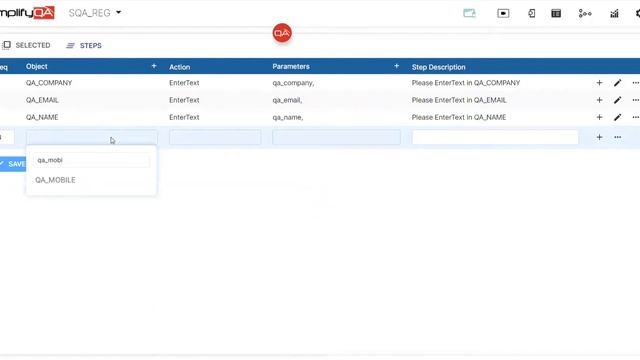This screenshot has height=360, width=640.
Task: Edit the QA_EMAIL step with pencil icon
Action: (x=618, y=100)
